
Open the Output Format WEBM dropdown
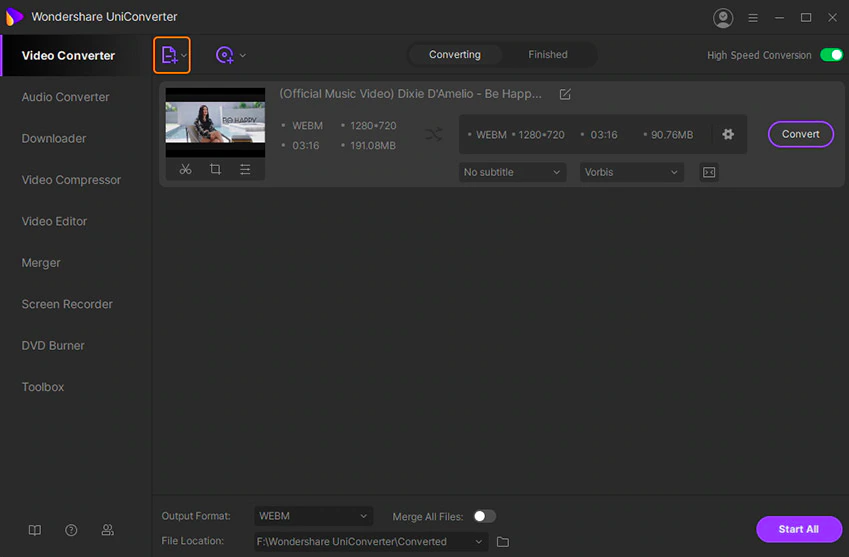pyautogui.click(x=314, y=516)
